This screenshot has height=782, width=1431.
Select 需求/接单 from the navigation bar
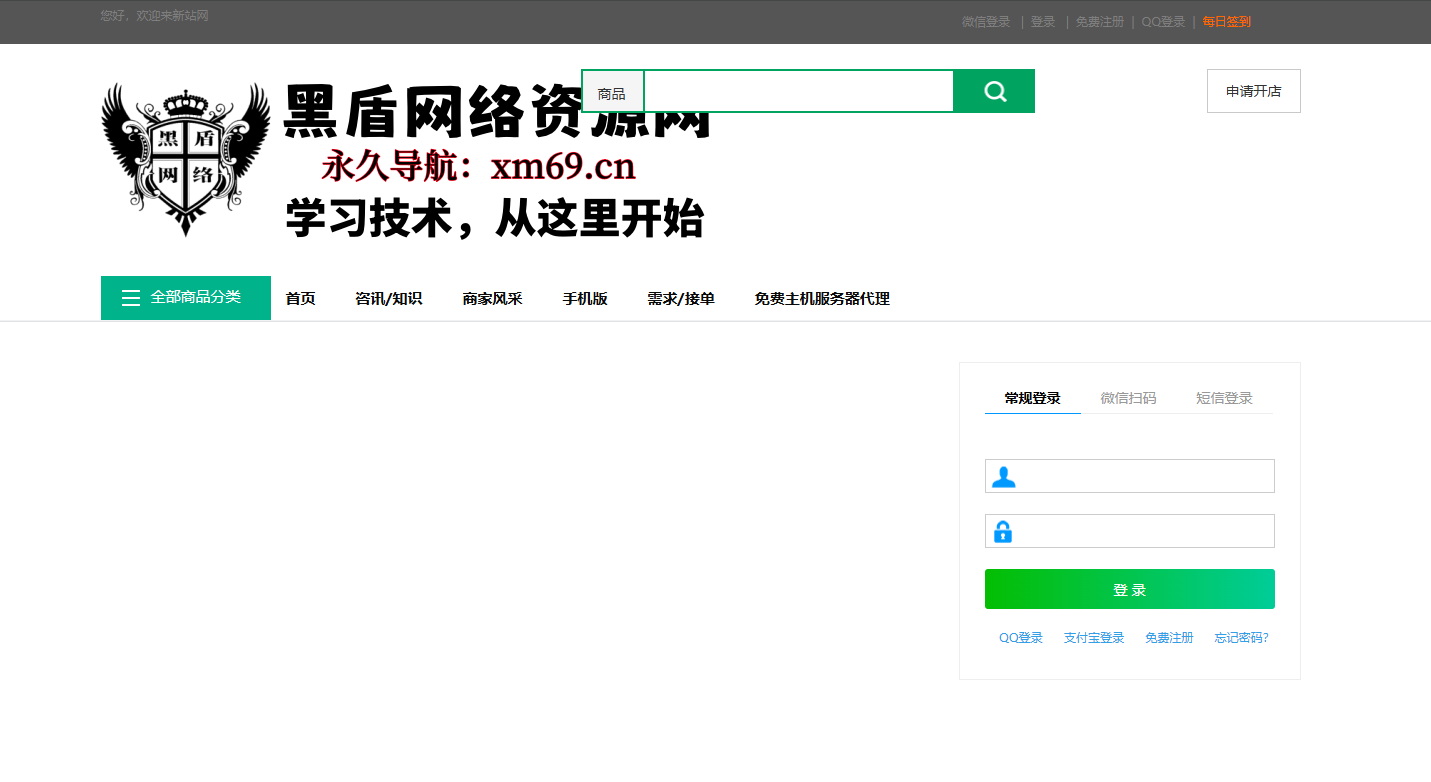[681, 298]
